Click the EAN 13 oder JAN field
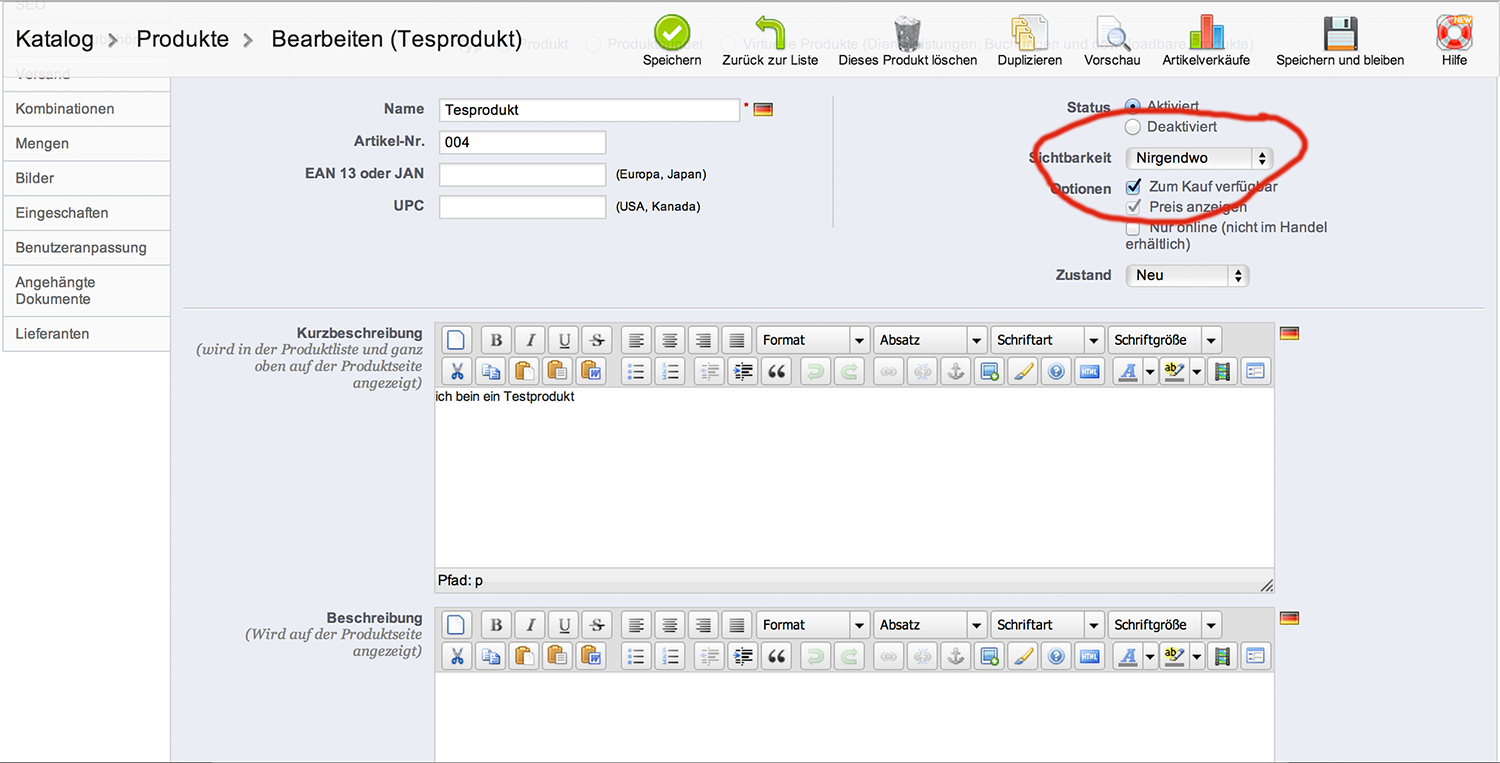1500x763 pixels. pyautogui.click(x=522, y=174)
